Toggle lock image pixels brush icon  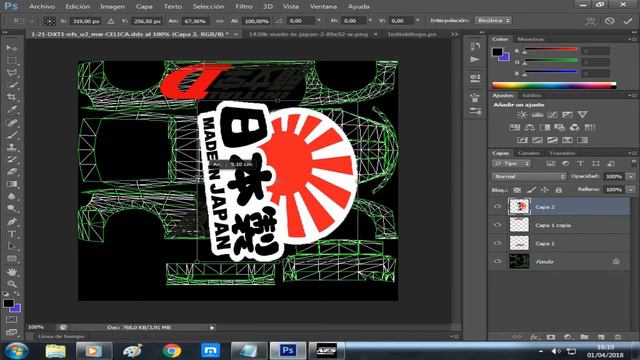(531, 190)
